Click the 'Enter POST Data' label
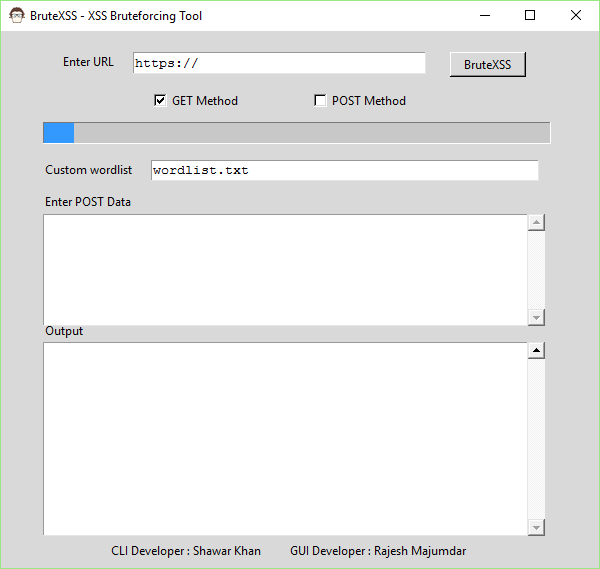The width and height of the screenshot is (600, 569). pos(88,202)
